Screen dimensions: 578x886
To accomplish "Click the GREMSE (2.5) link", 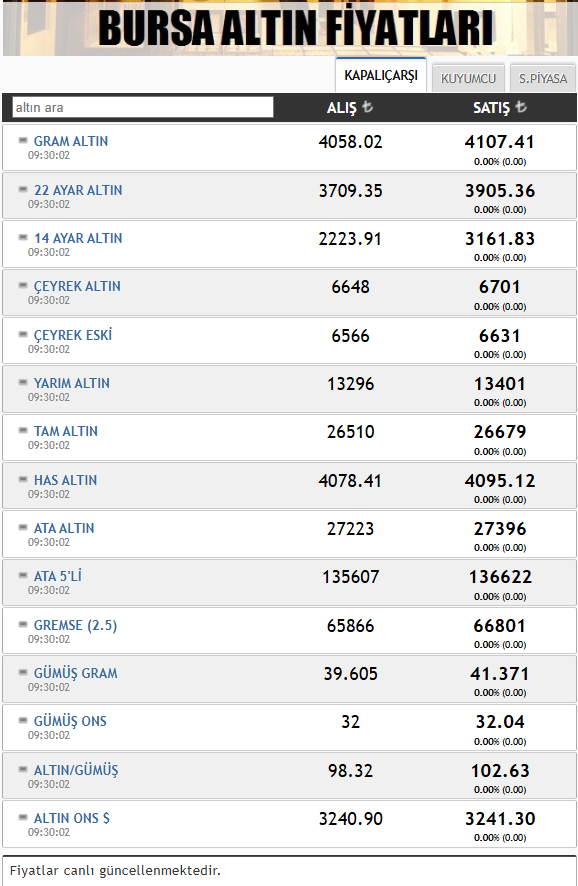I will coord(75,626).
